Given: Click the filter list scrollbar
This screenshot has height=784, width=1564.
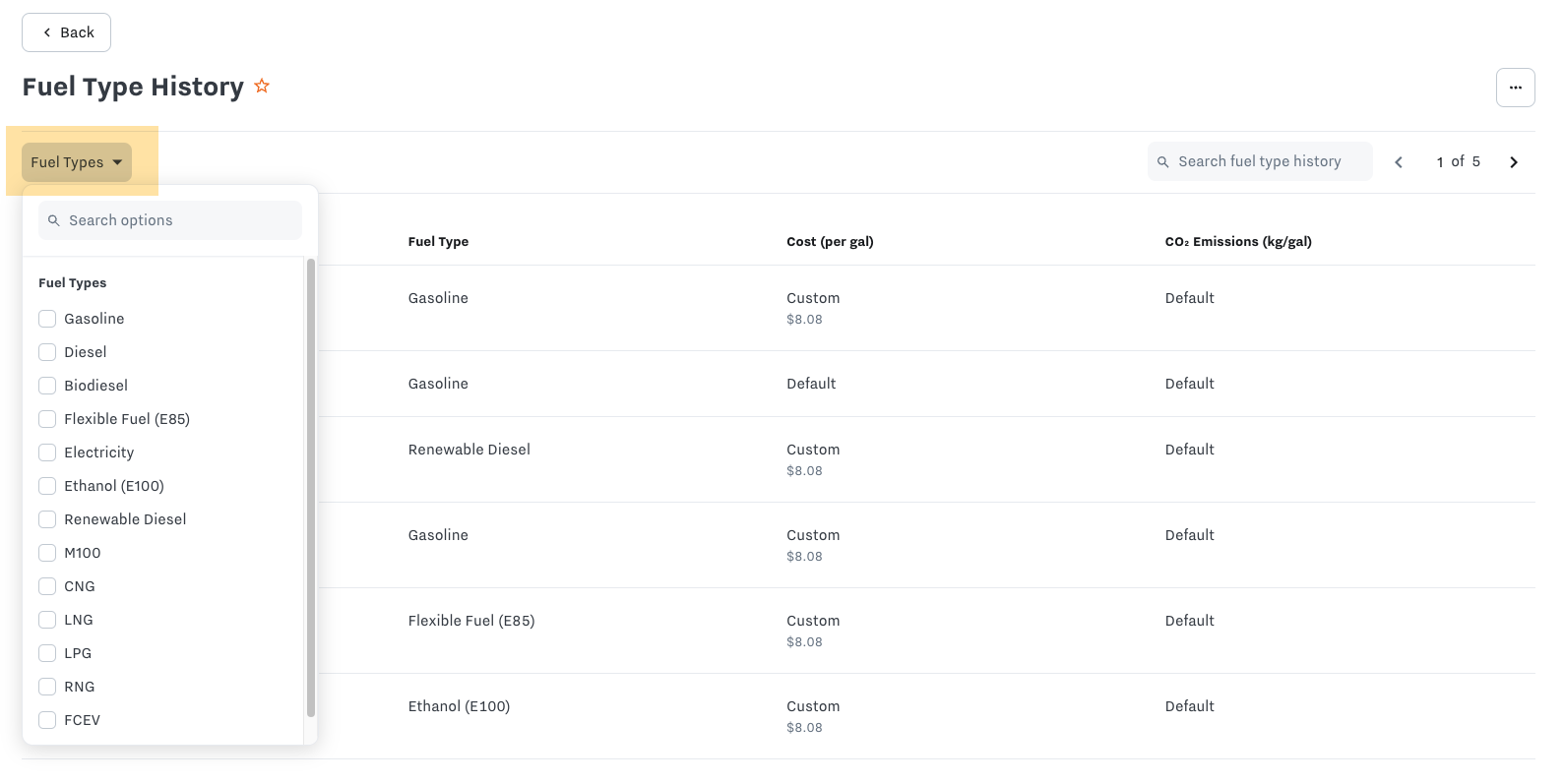Looking at the screenshot, I should pos(311,487).
